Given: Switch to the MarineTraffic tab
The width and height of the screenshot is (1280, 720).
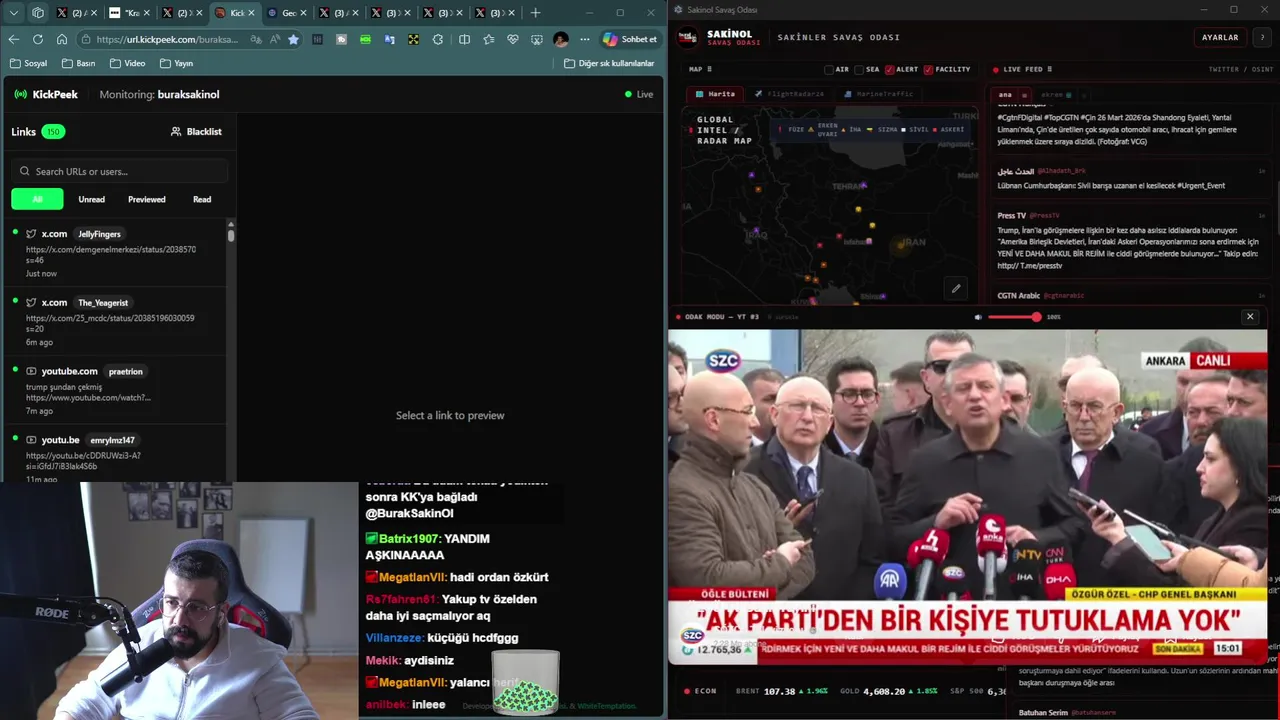Looking at the screenshot, I should pos(878,94).
